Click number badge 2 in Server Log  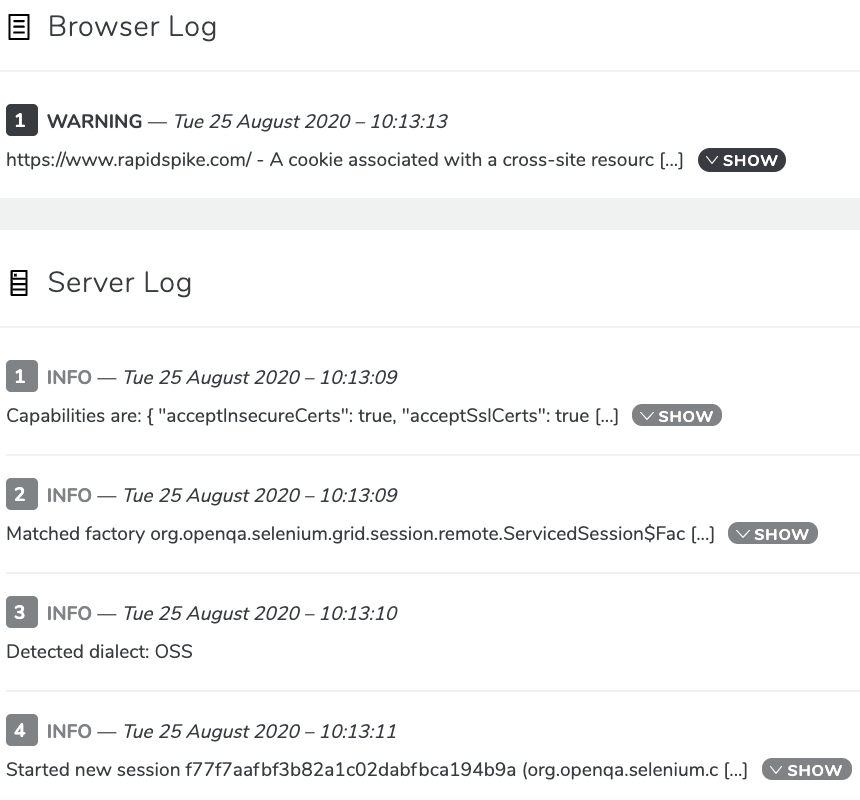coord(22,494)
